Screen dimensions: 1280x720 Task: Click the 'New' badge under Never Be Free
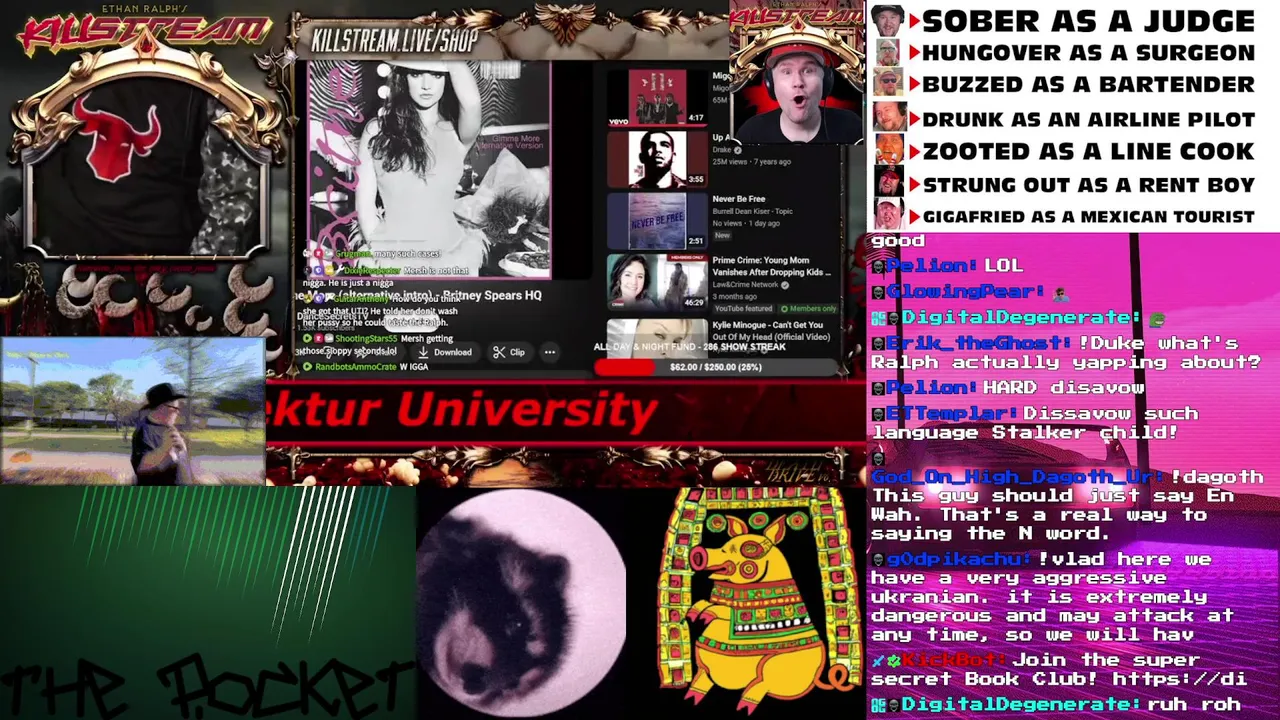tap(722, 235)
